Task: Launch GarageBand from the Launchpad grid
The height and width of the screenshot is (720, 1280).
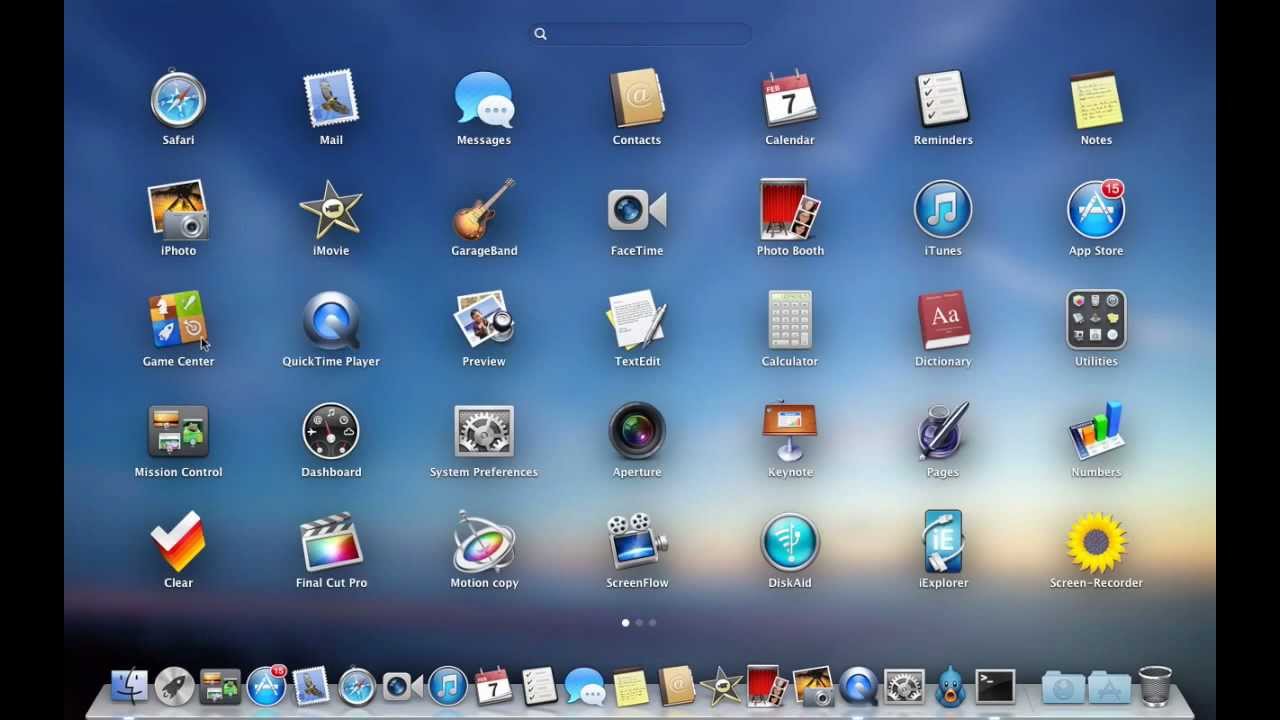Action: pyautogui.click(x=484, y=211)
